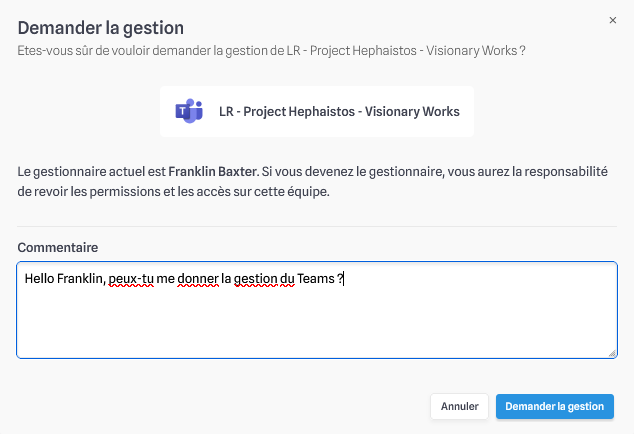Close the Demander la gestion dialog
The height and width of the screenshot is (434, 634).
[613, 20]
